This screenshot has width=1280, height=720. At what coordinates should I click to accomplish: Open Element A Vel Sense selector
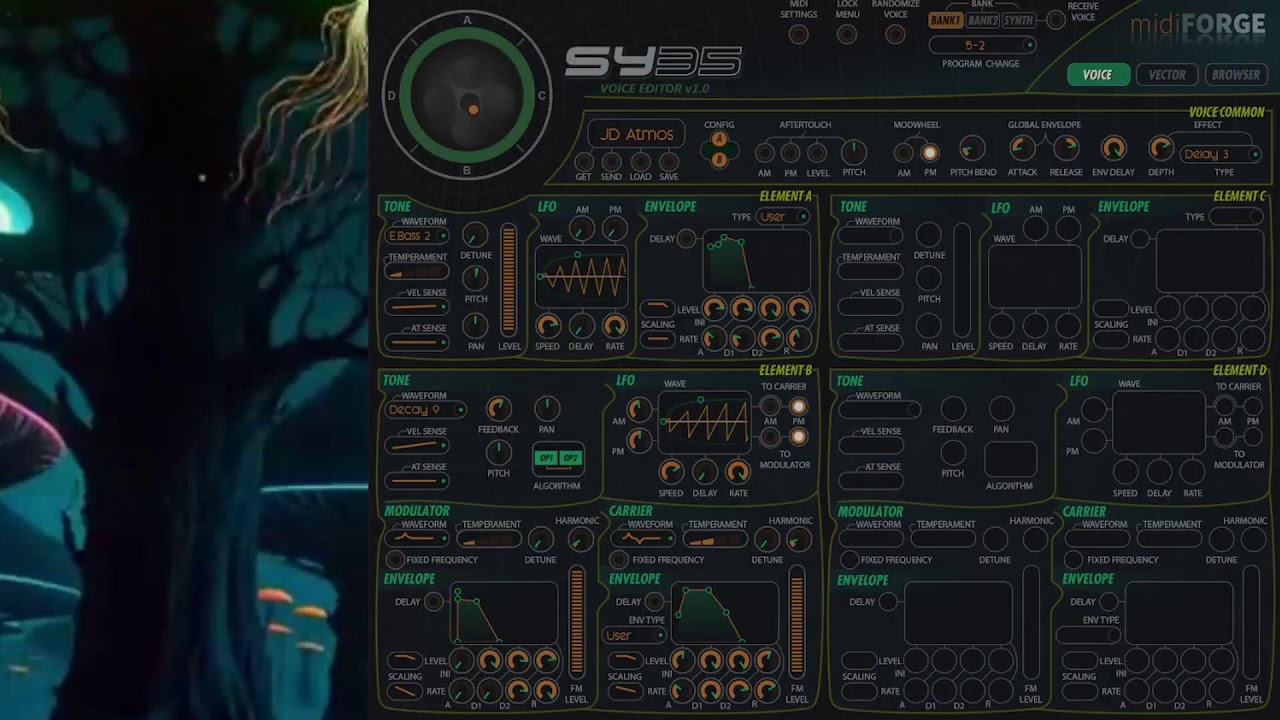pos(417,307)
